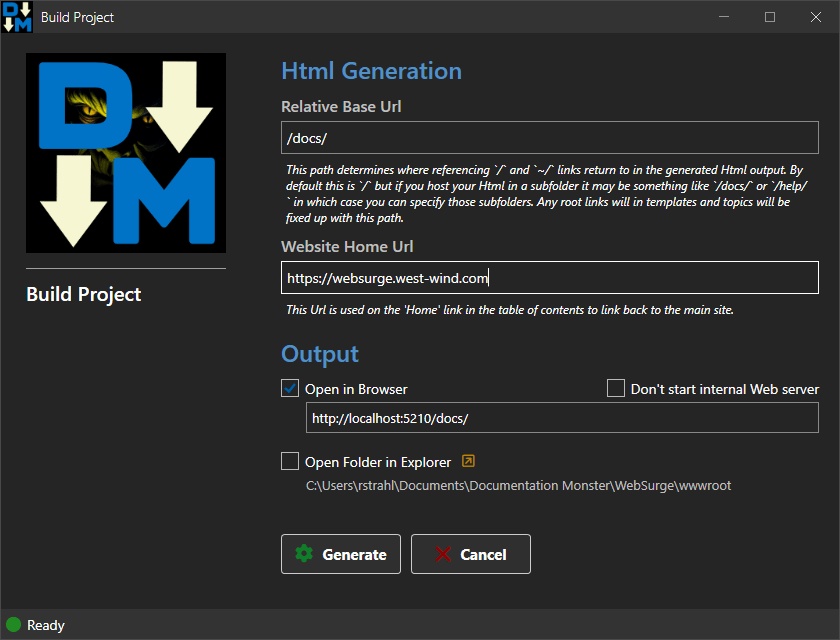Click the large Documentation Monster logo image

[126, 153]
